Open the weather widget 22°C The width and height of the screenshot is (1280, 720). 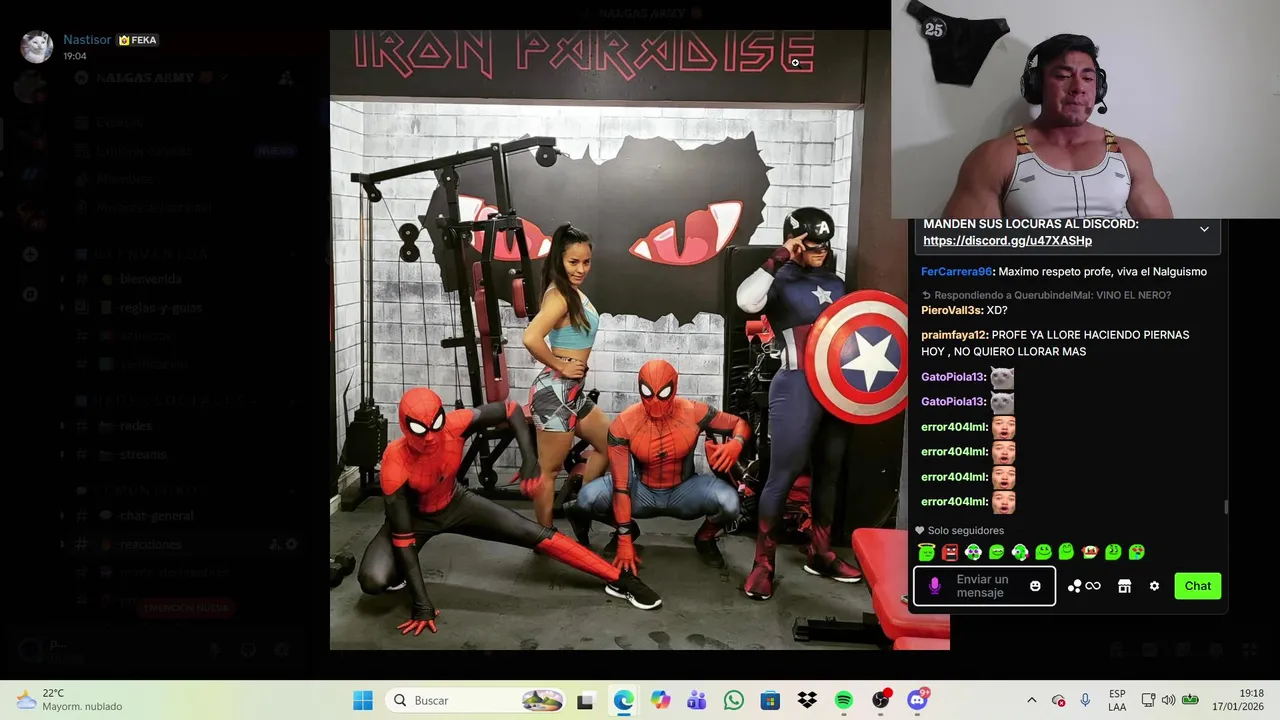(69, 700)
